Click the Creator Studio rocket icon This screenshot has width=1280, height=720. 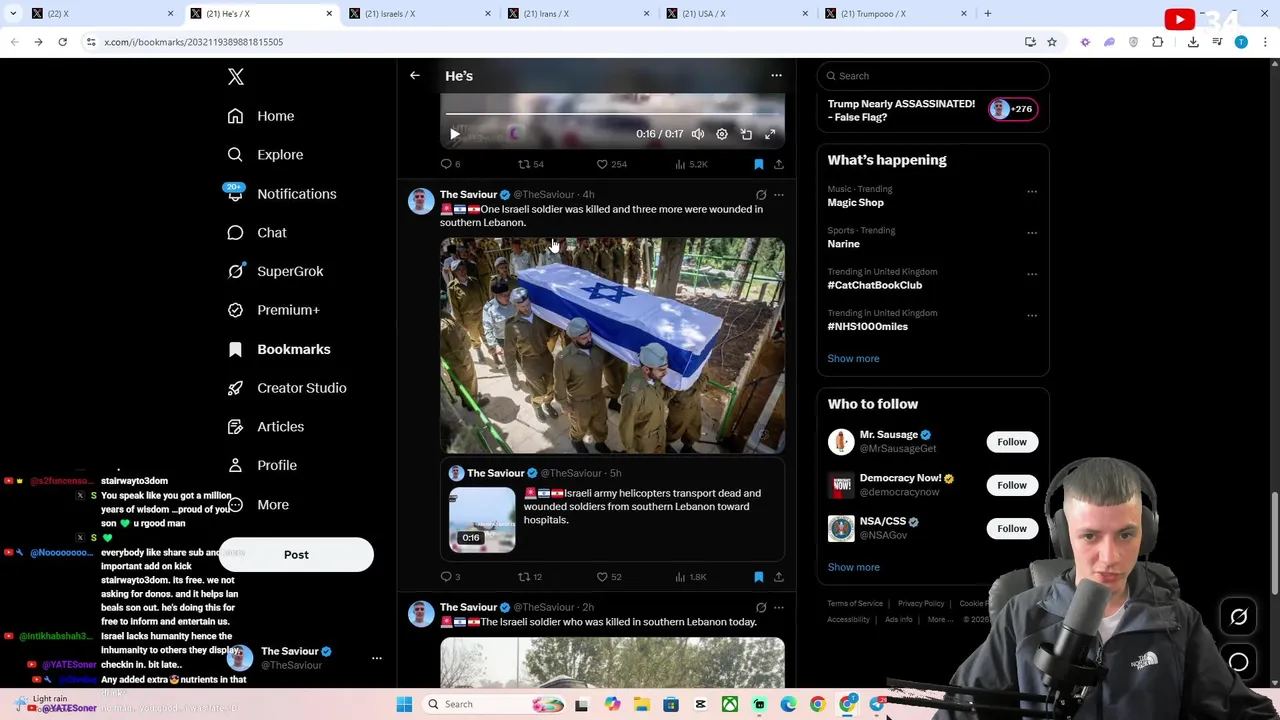click(x=235, y=388)
